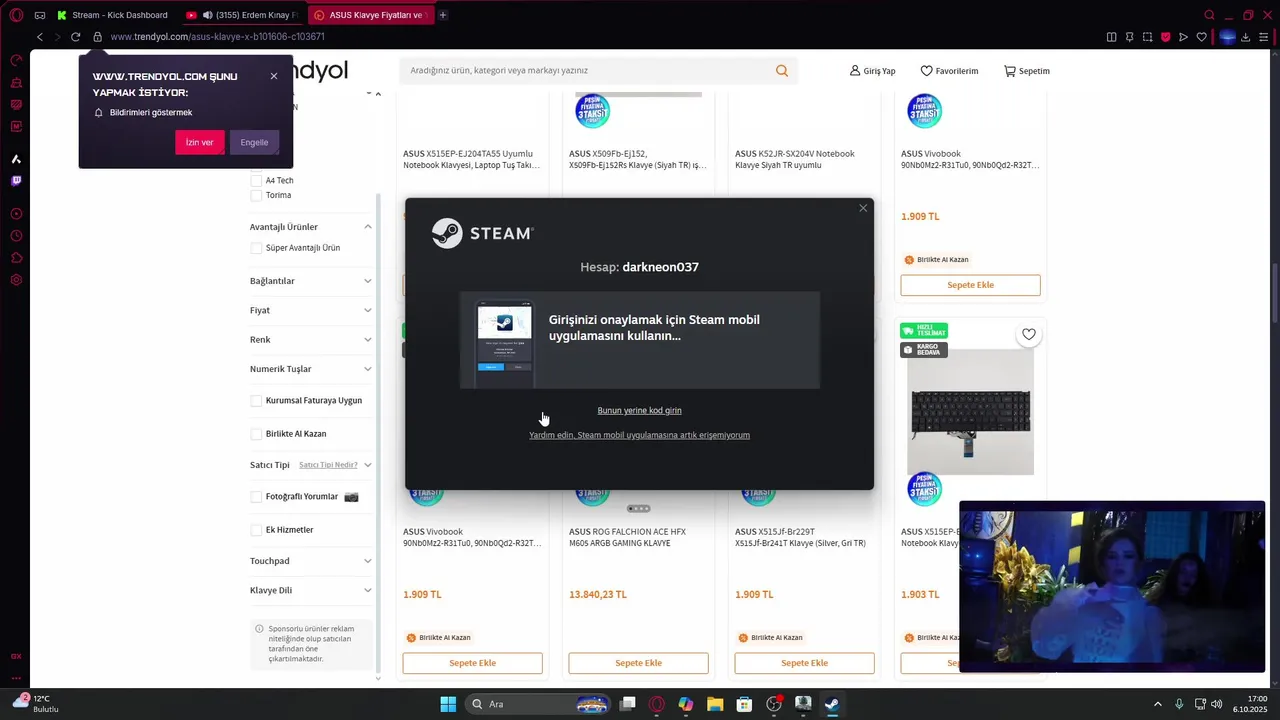Click the browser address bar URL
1280x720 pixels.
tap(217, 37)
